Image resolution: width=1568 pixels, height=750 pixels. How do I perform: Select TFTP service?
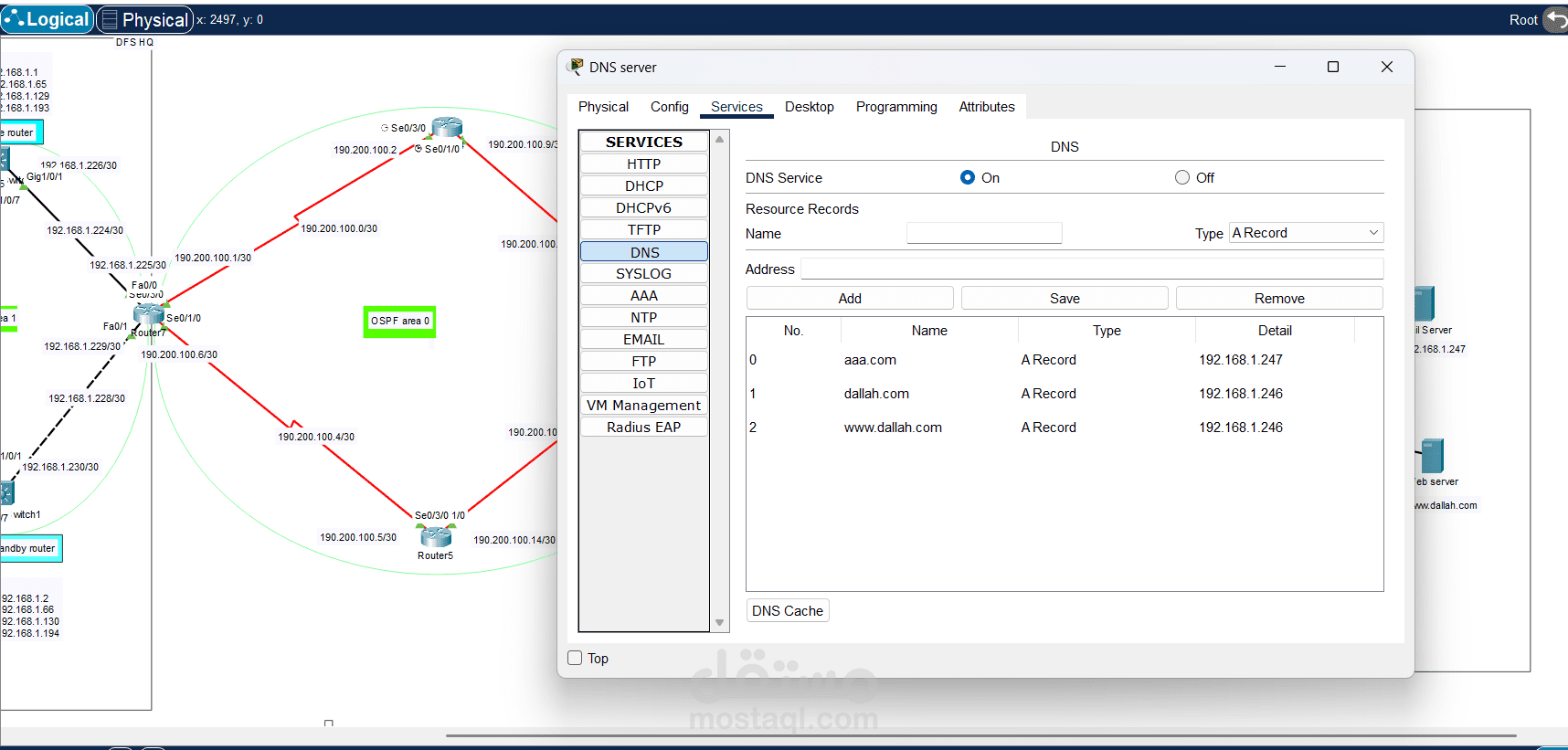[644, 229]
